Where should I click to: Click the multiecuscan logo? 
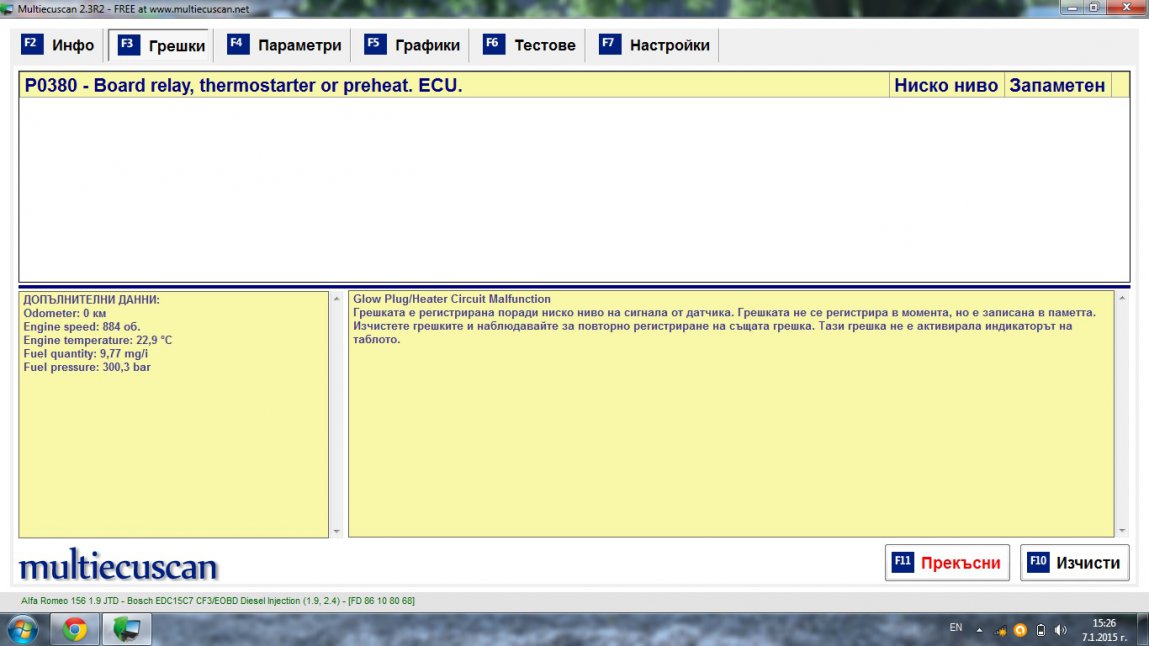coord(118,567)
